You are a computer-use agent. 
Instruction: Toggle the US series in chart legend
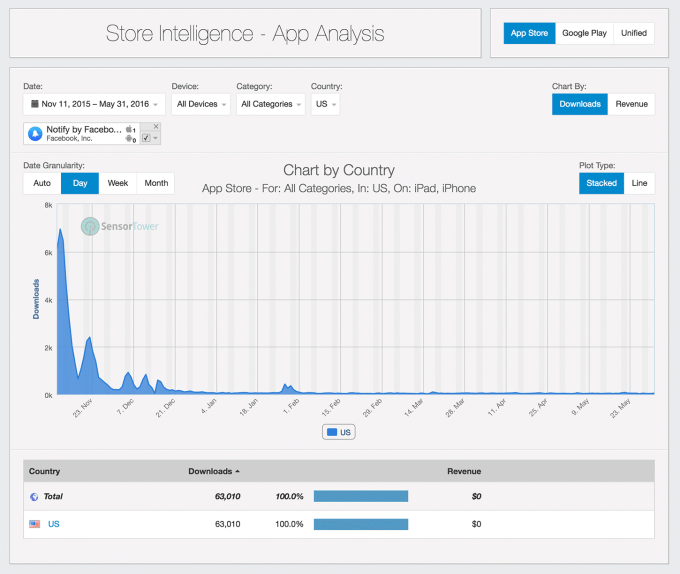pyautogui.click(x=339, y=432)
